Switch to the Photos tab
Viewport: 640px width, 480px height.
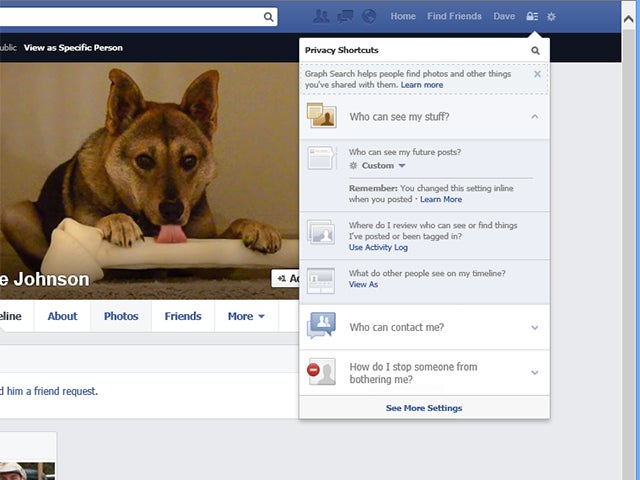click(121, 316)
